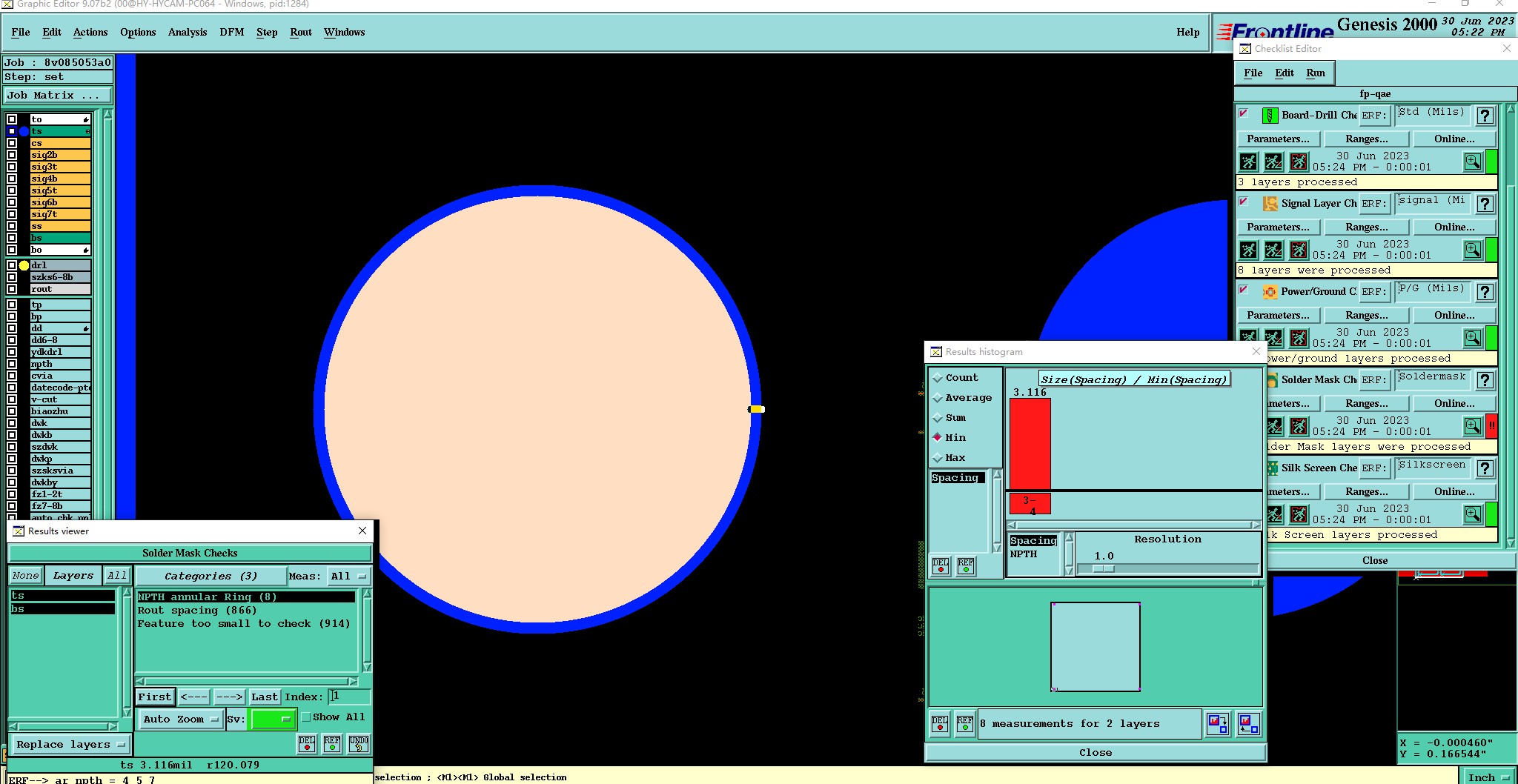
Task: Click the red-outlined run icon in Signal Layer Checks
Action: coord(1299,250)
